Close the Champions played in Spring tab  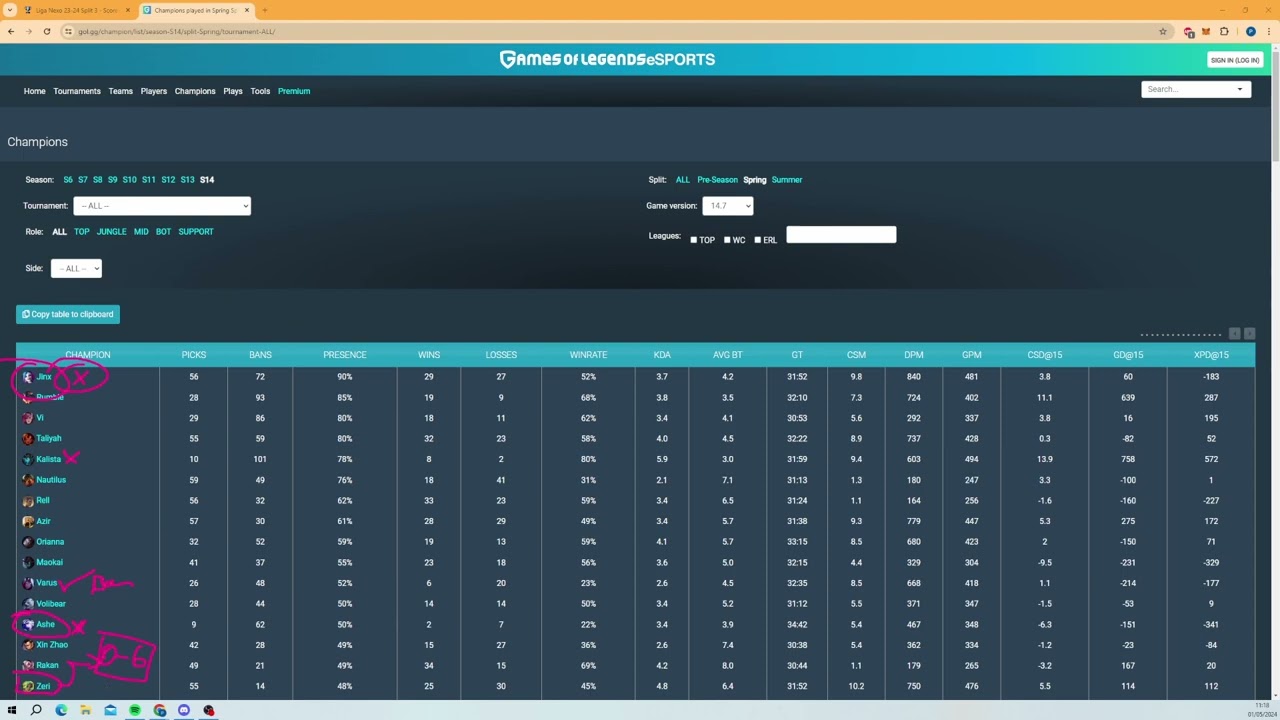tap(247, 10)
